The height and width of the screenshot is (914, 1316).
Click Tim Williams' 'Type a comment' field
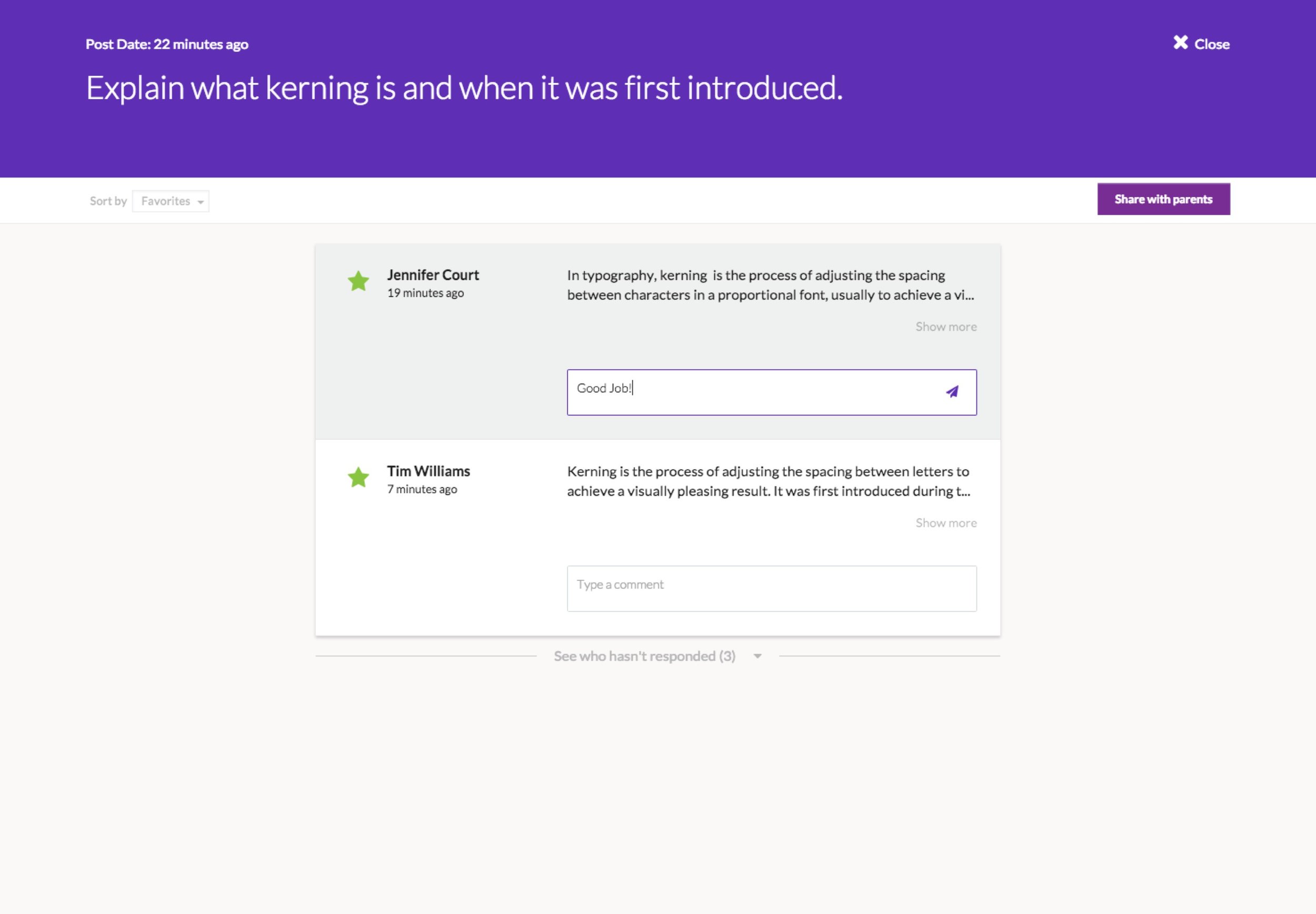click(772, 589)
